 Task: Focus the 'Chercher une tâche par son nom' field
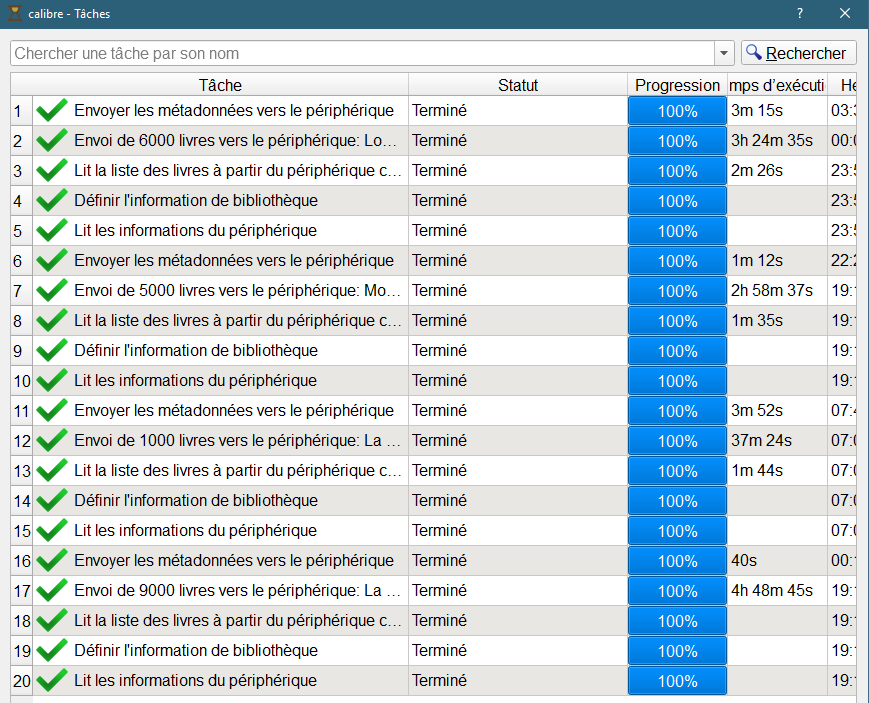[x=363, y=53]
